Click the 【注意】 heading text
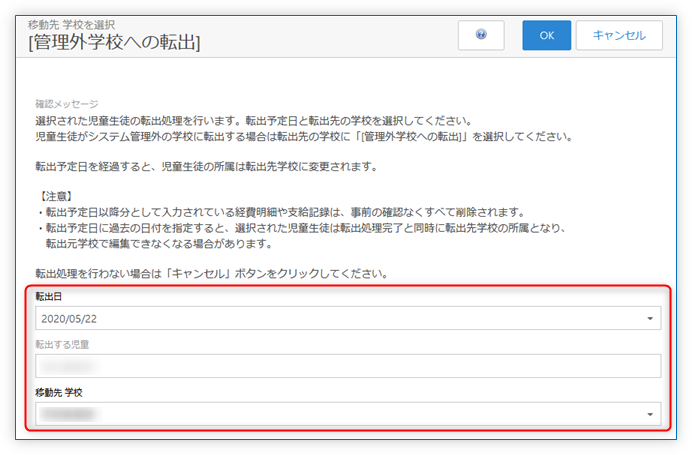The width and height of the screenshot is (692, 455). click(56, 196)
